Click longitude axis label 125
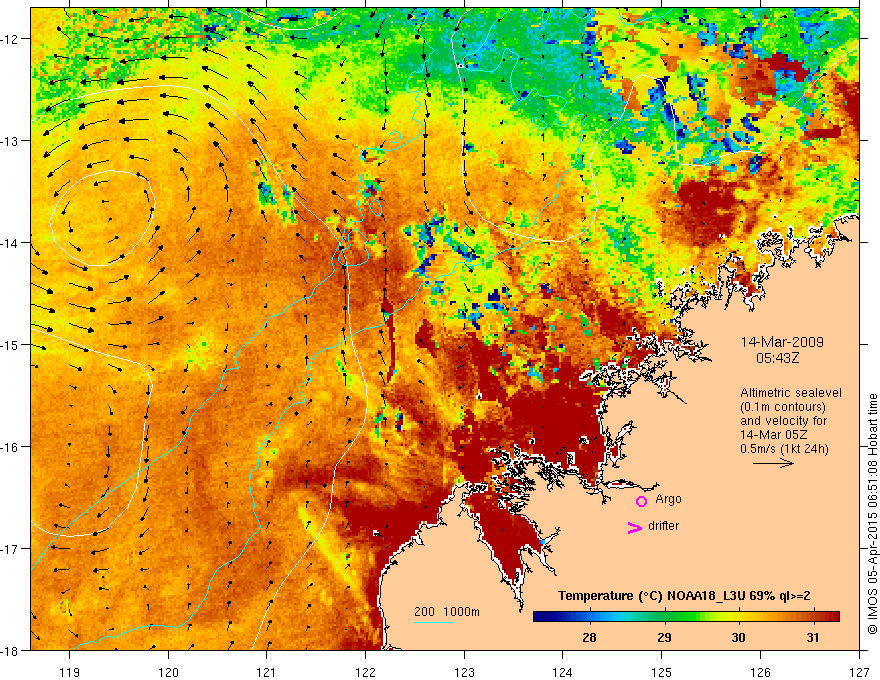The height and width of the screenshot is (680, 880). pyautogui.click(x=662, y=672)
